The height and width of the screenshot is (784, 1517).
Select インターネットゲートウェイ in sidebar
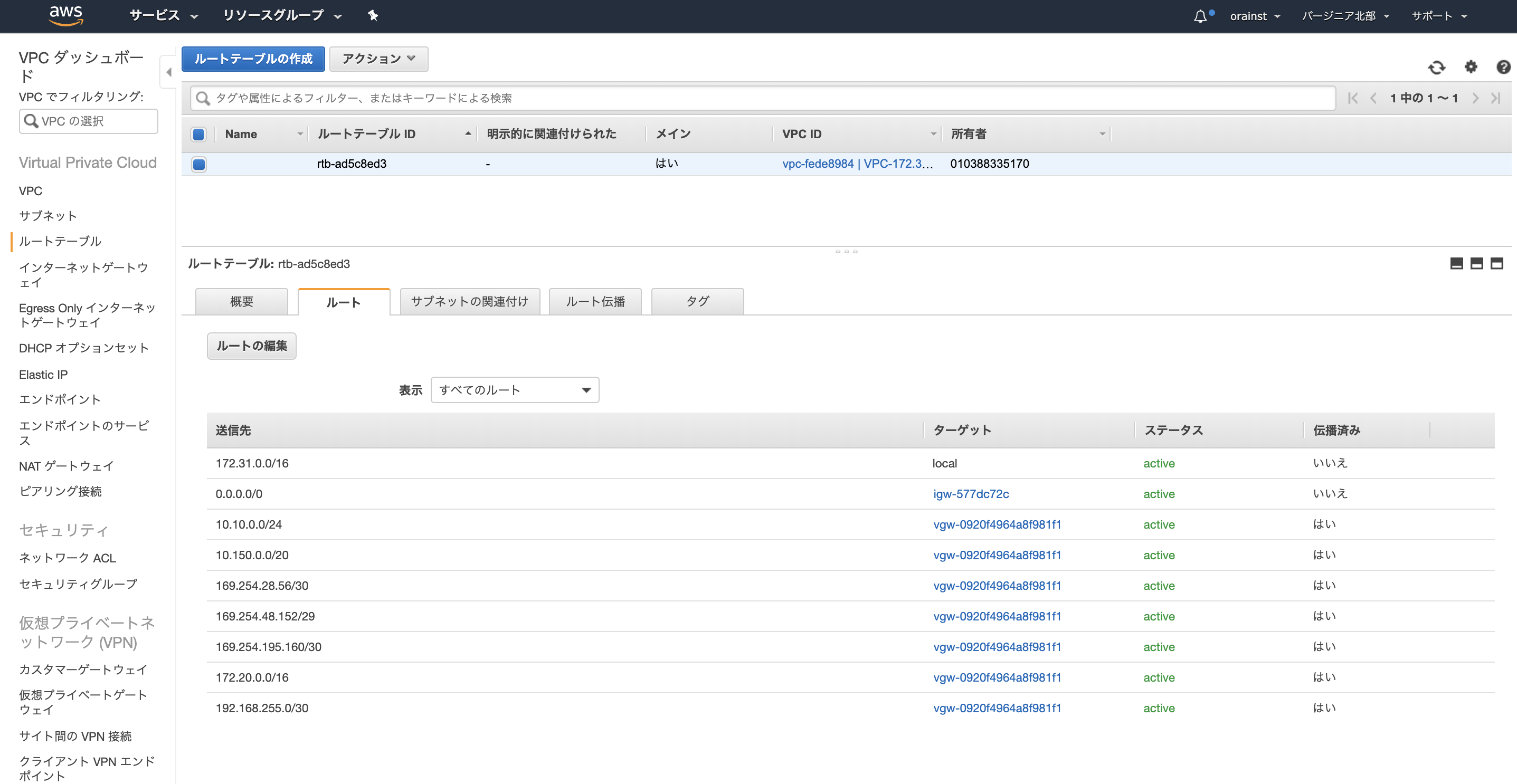click(83, 275)
